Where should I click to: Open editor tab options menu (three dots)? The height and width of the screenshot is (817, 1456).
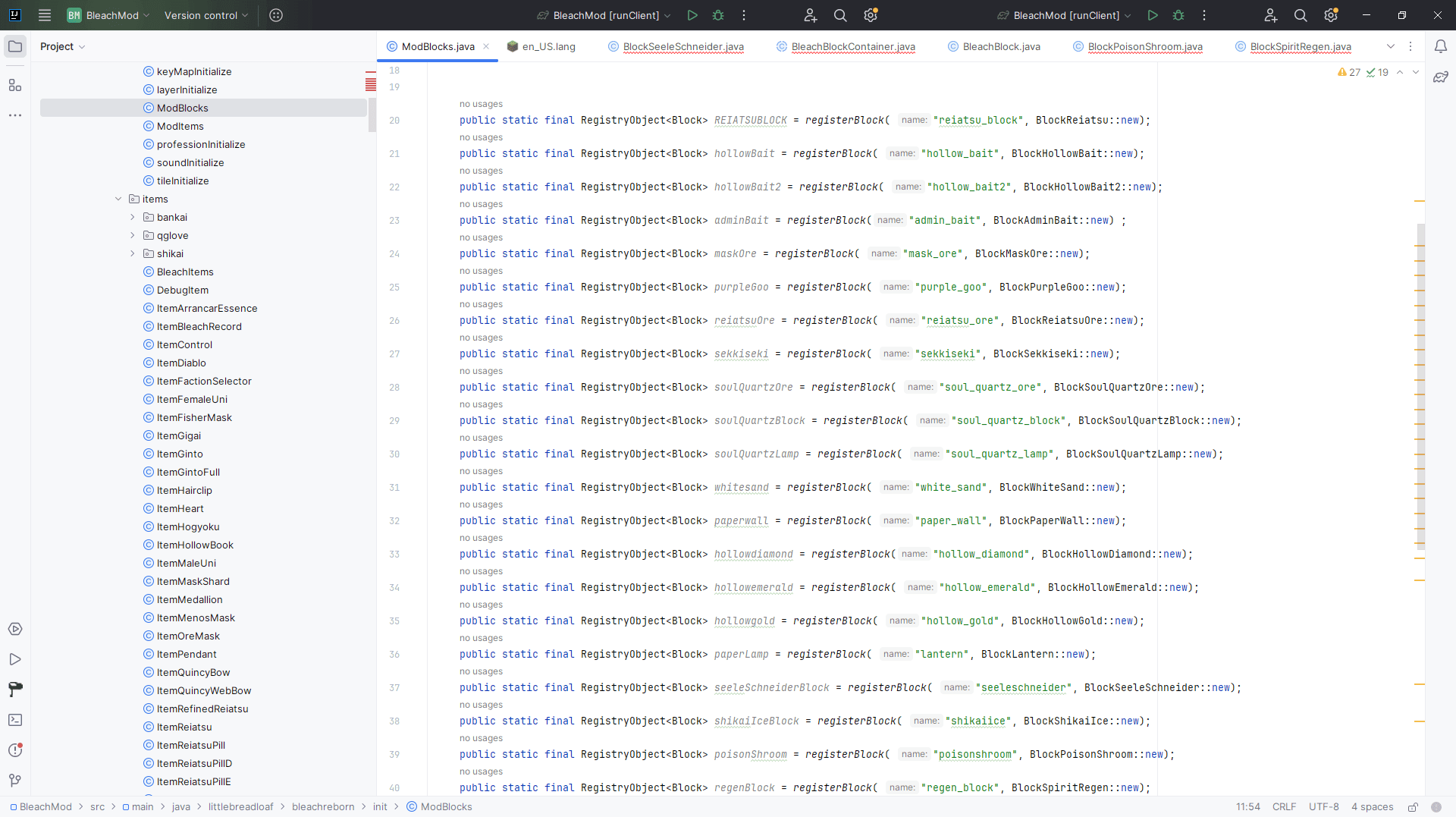click(1410, 46)
